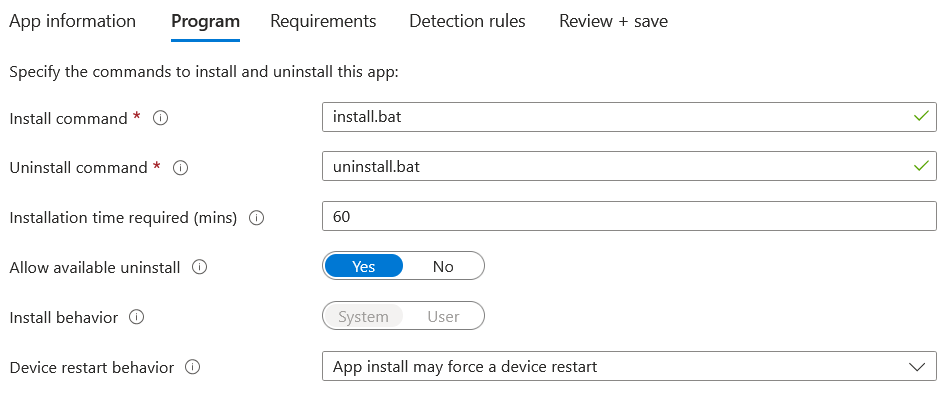Expand the restart behavior chevron arrow
Screen dimensions: 951x405
(x=917, y=367)
